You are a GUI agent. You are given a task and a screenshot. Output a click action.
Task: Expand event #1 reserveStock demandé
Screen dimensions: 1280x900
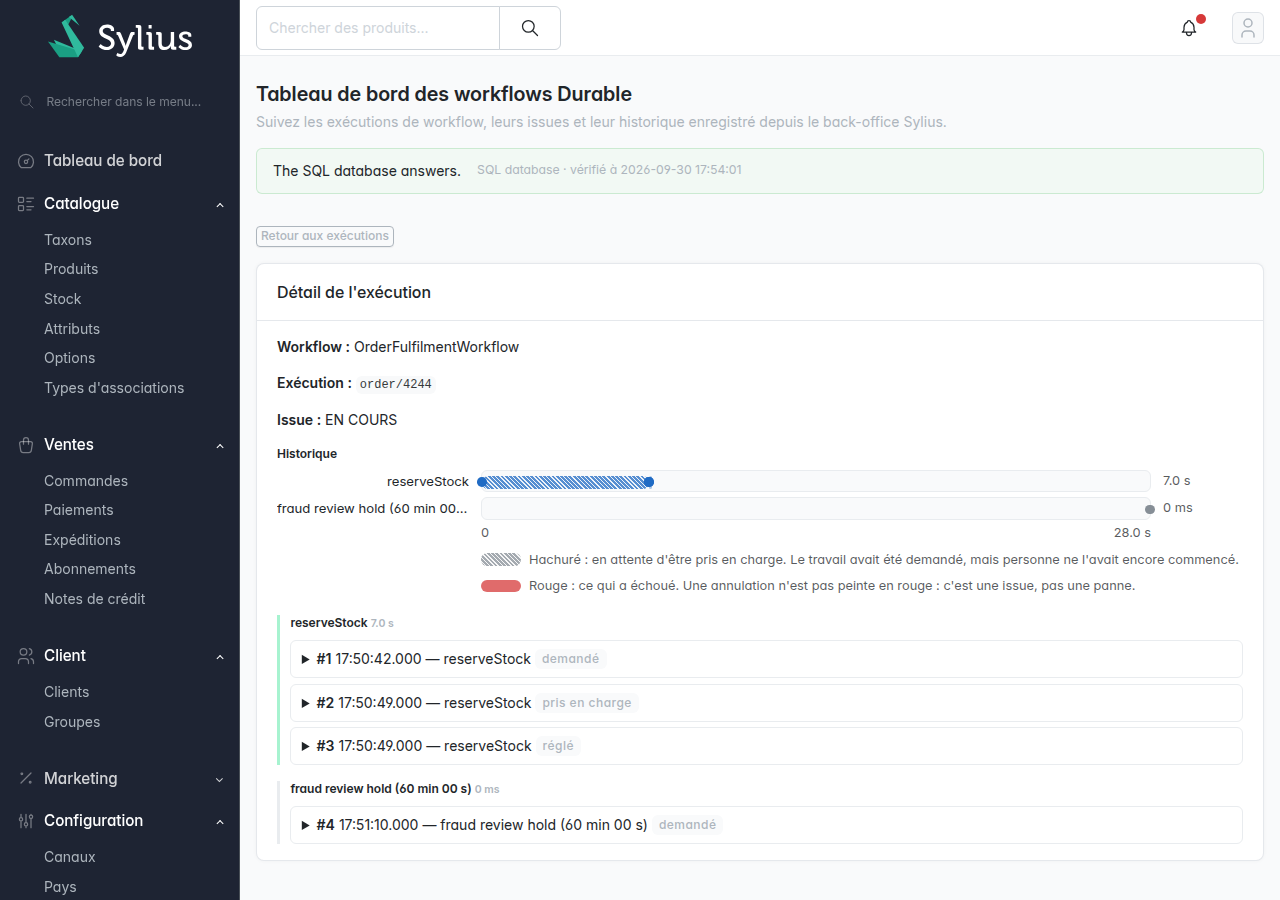coord(766,659)
